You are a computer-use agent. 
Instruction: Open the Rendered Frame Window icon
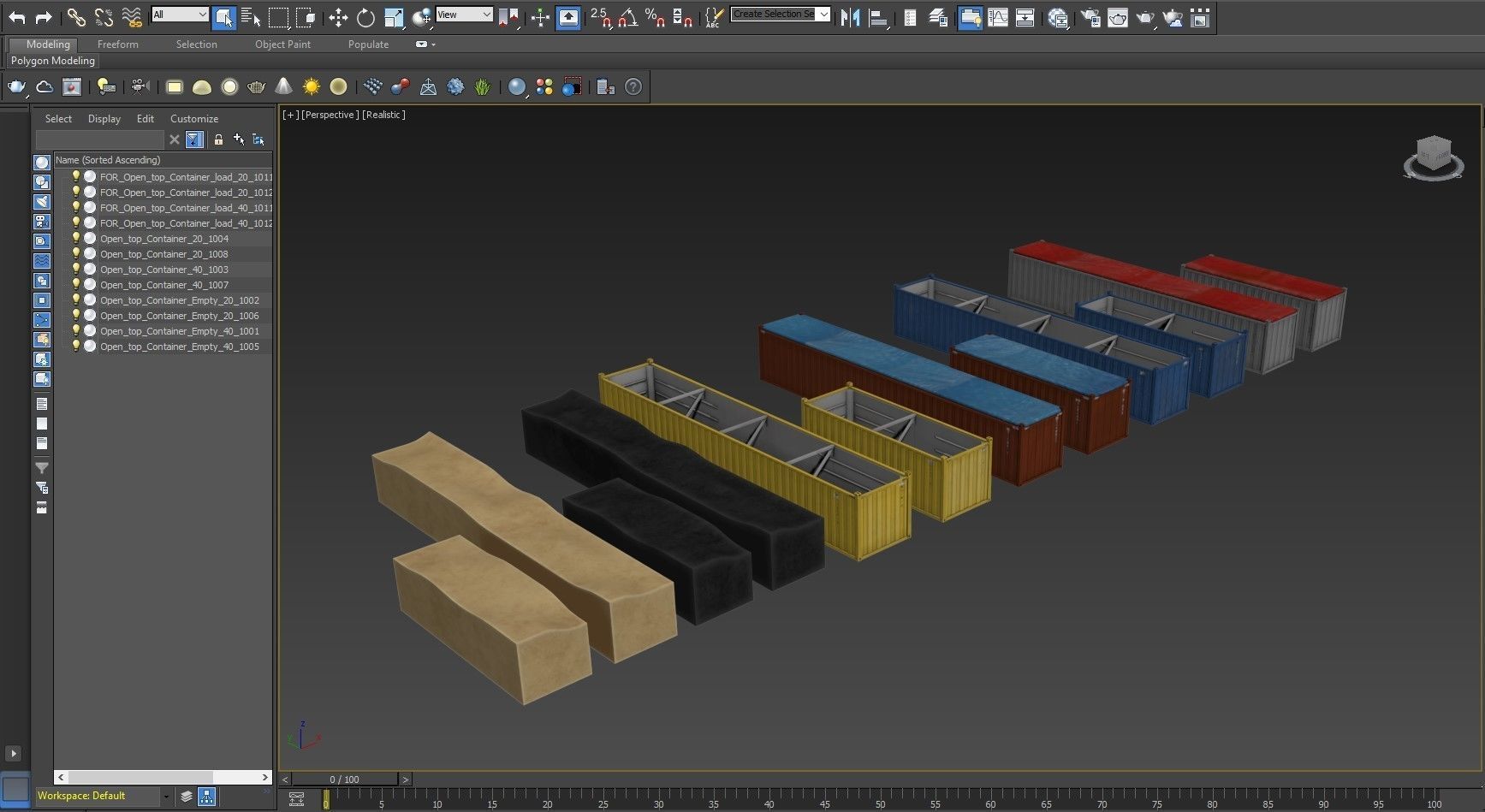coord(1118,17)
